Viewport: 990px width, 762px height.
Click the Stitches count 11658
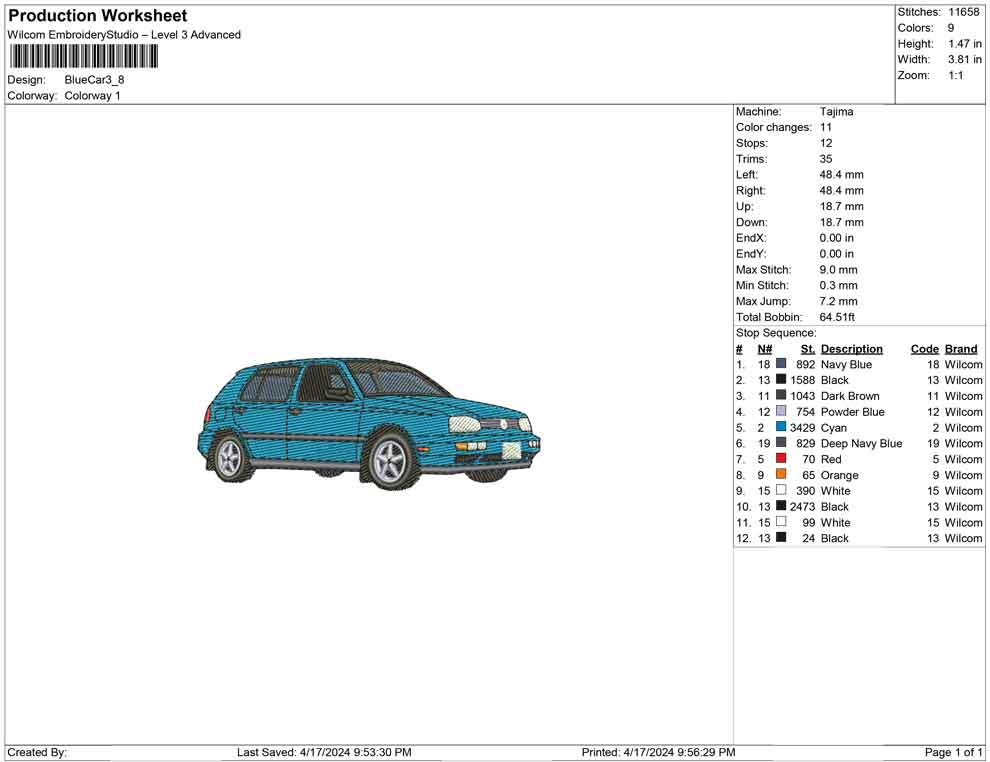(x=963, y=12)
